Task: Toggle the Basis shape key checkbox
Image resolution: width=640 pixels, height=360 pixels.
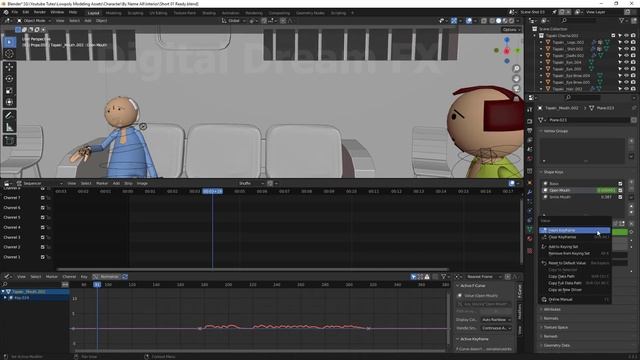Action: click(x=620, y=184)
